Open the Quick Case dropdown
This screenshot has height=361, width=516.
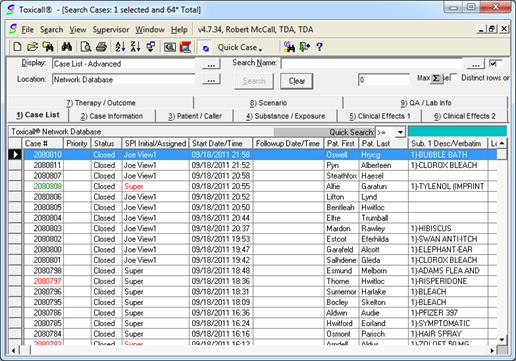coord(240,48)
